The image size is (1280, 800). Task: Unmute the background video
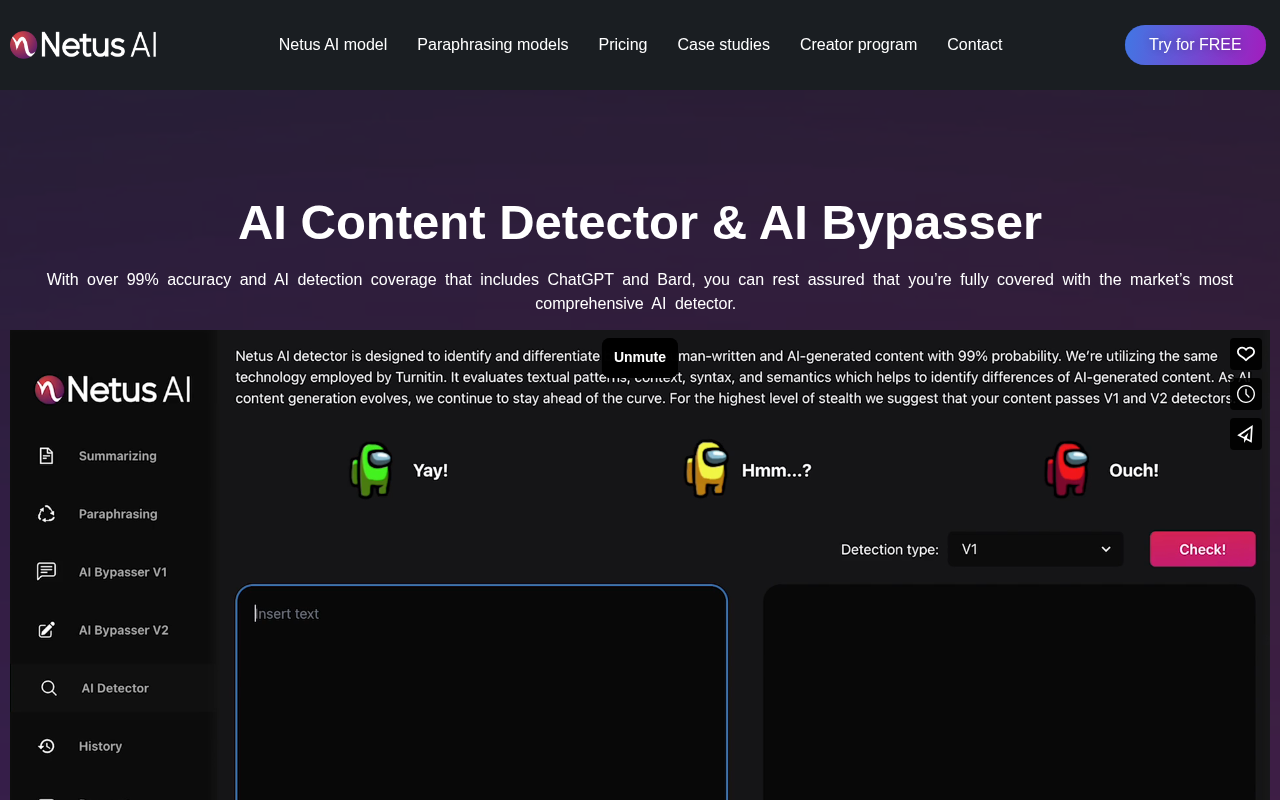[639, 357]
